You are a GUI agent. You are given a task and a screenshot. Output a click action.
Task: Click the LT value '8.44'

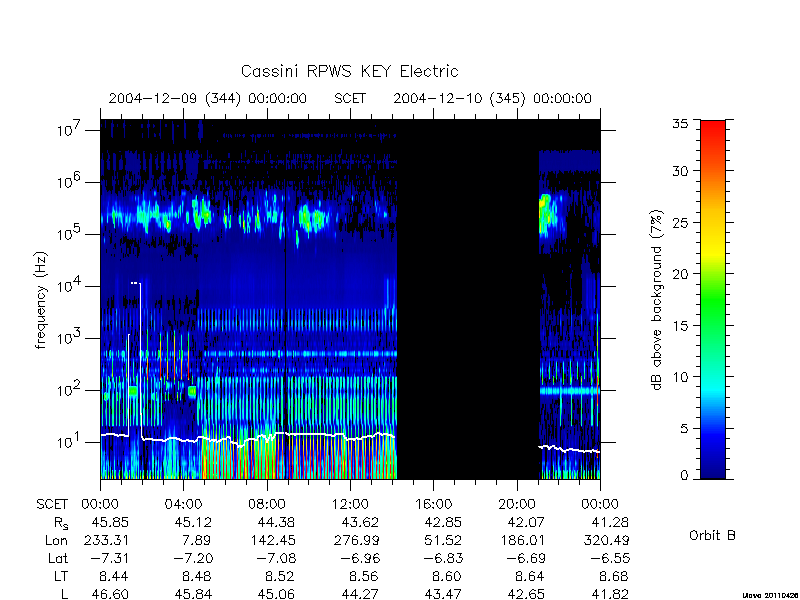coord(114,577)
